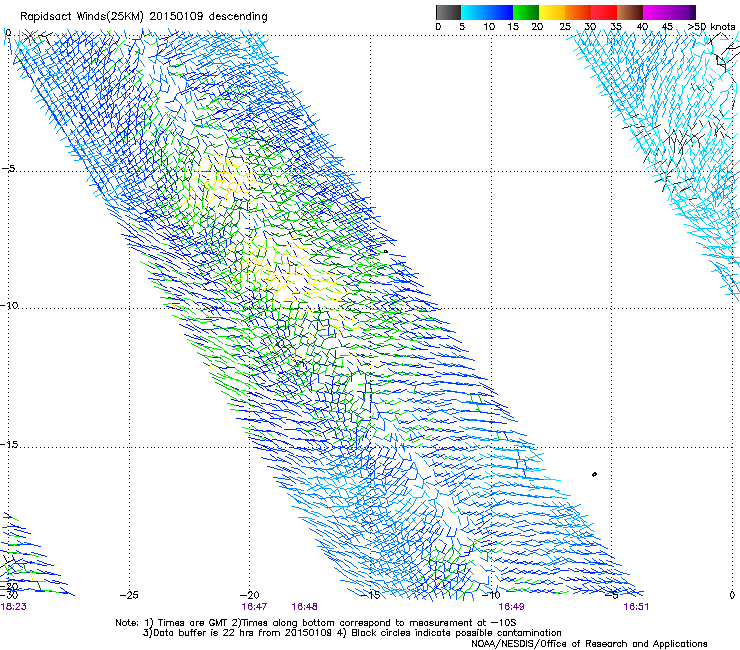740x650 pixels.
Task: Click the '25' label under the color bar
Action: pos(565,27)
